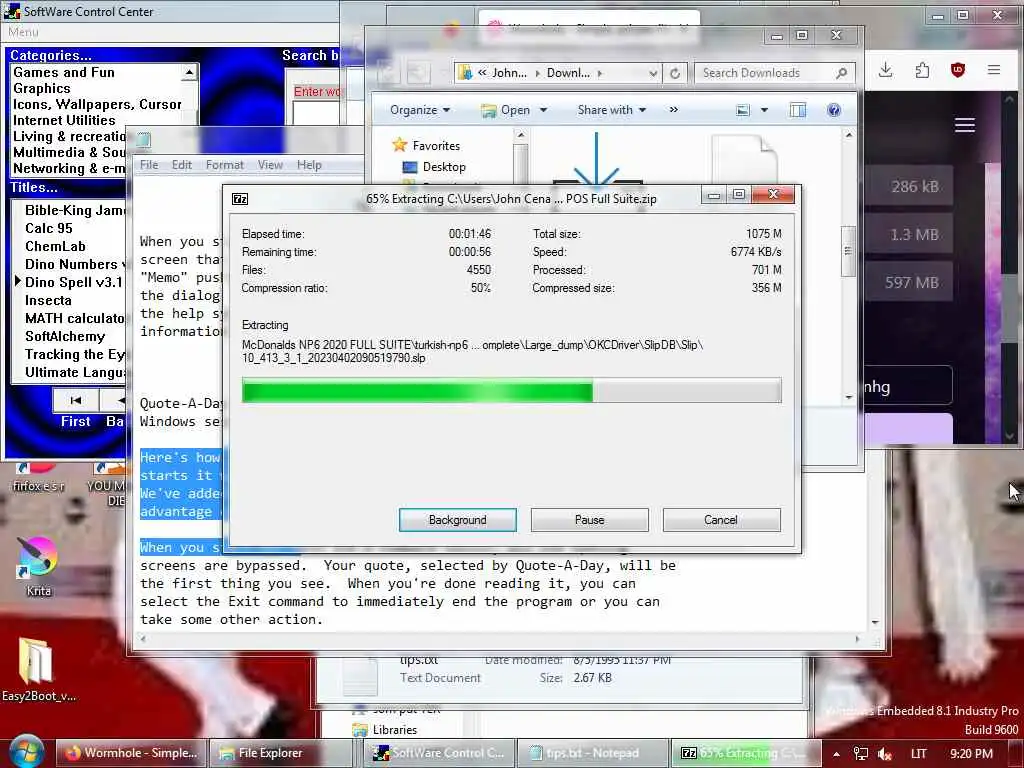Viewport: 1024px width, 768px height.
Task: Click the extraction progress bar
Action: [x=511, y=391]
